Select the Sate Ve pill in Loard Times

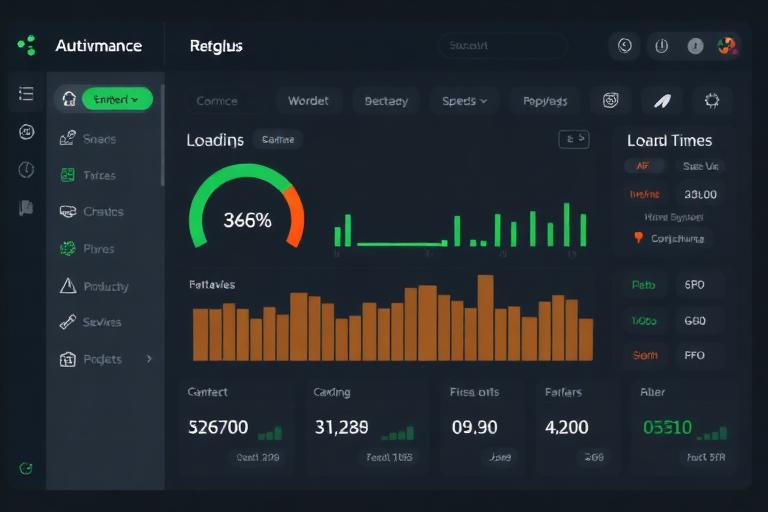[700, 166]
